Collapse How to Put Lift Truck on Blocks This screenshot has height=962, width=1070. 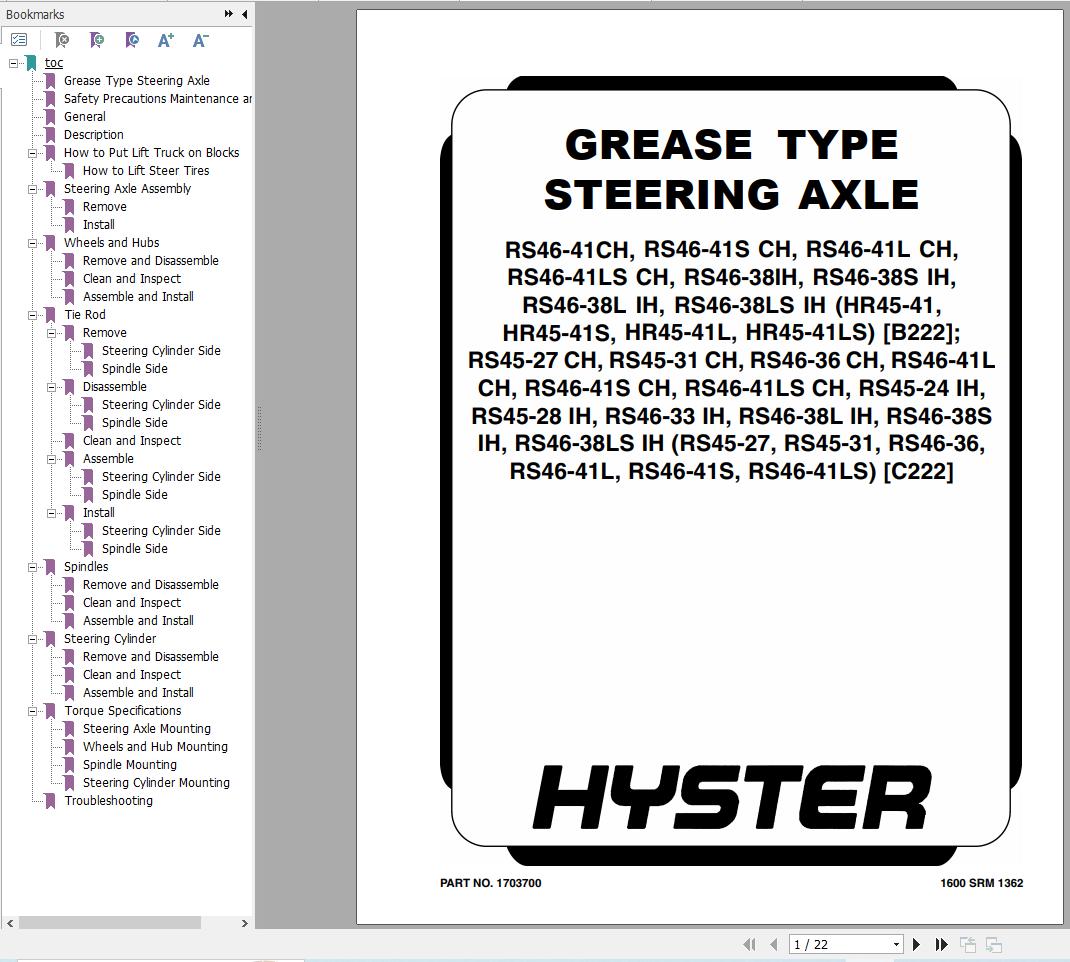(32, 153)
